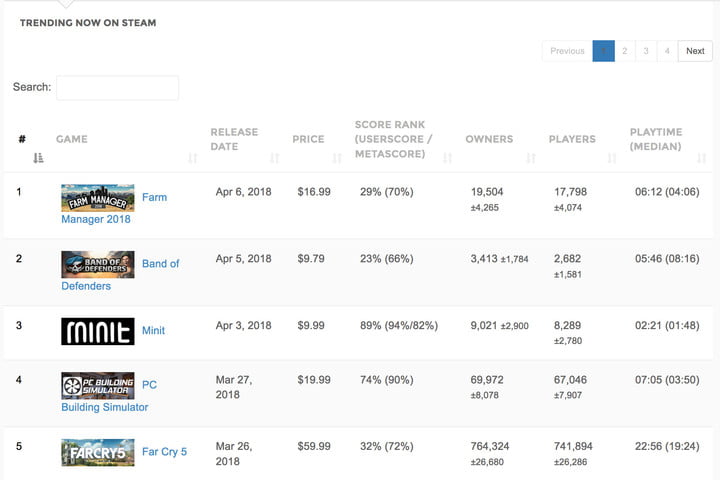
Task: Open Far Cry 5 thumbnail image
Action: point(98,452)
